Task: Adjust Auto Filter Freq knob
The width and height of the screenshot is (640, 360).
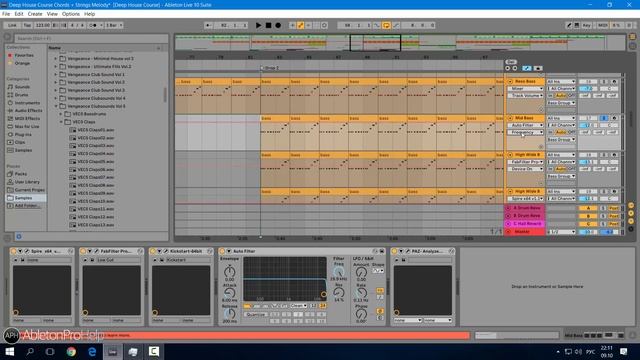Action: pyautogui.click(x=338, y=272)
